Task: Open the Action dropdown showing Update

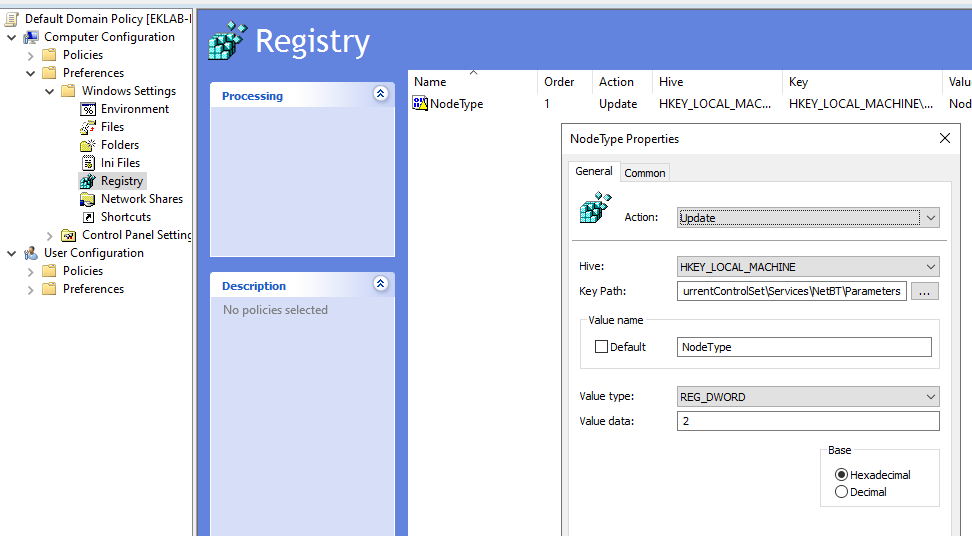Action: click(808, 217)
